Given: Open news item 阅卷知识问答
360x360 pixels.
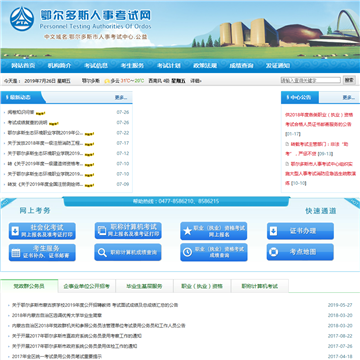Looking at the screenshot, I should (21, 112).
